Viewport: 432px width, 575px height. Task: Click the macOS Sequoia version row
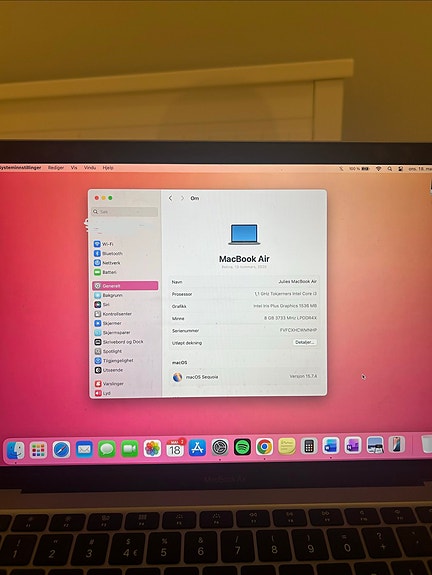pyautogui.click(x=244, y=377)
